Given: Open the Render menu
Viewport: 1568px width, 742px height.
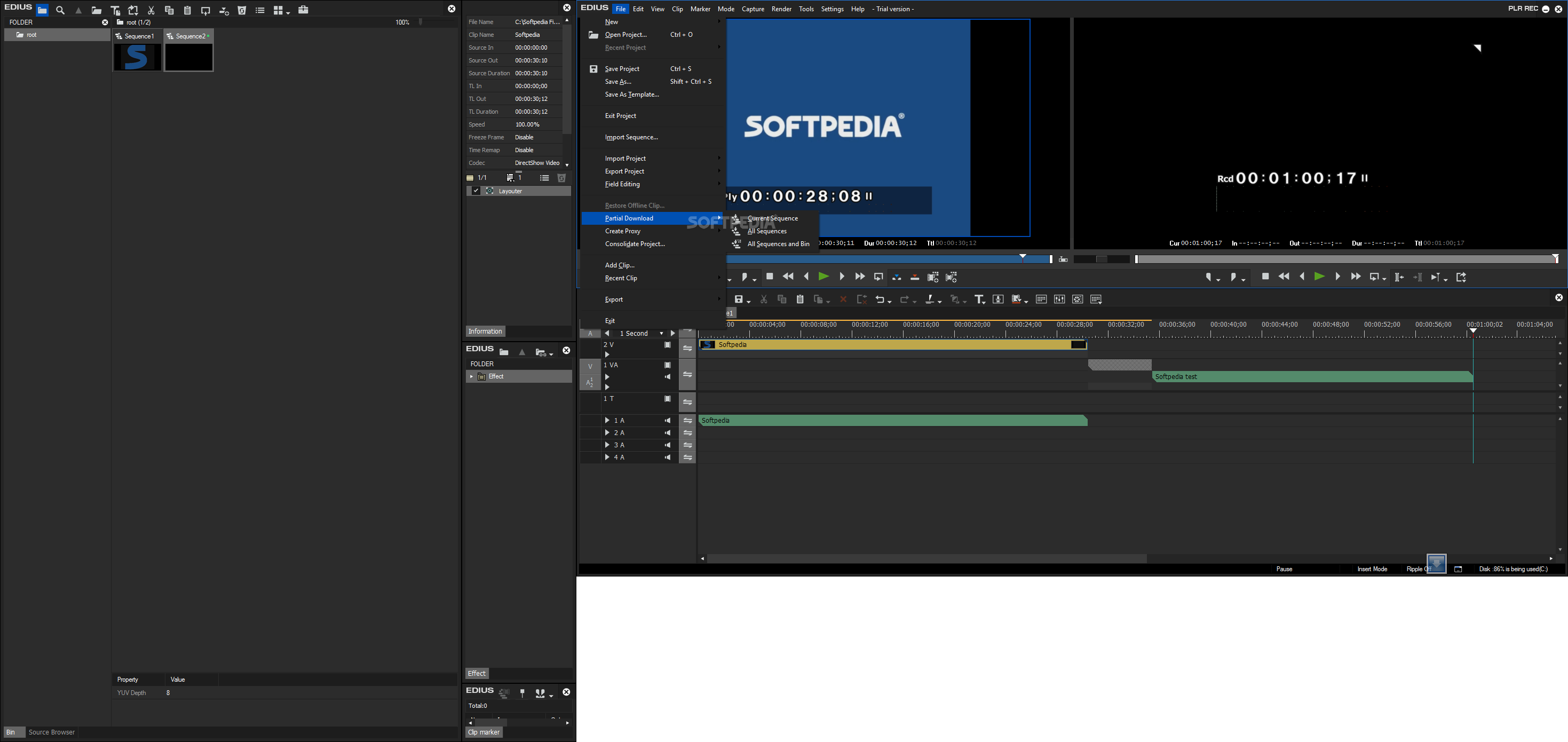Looking at the screenshot, I should point(781,9).
